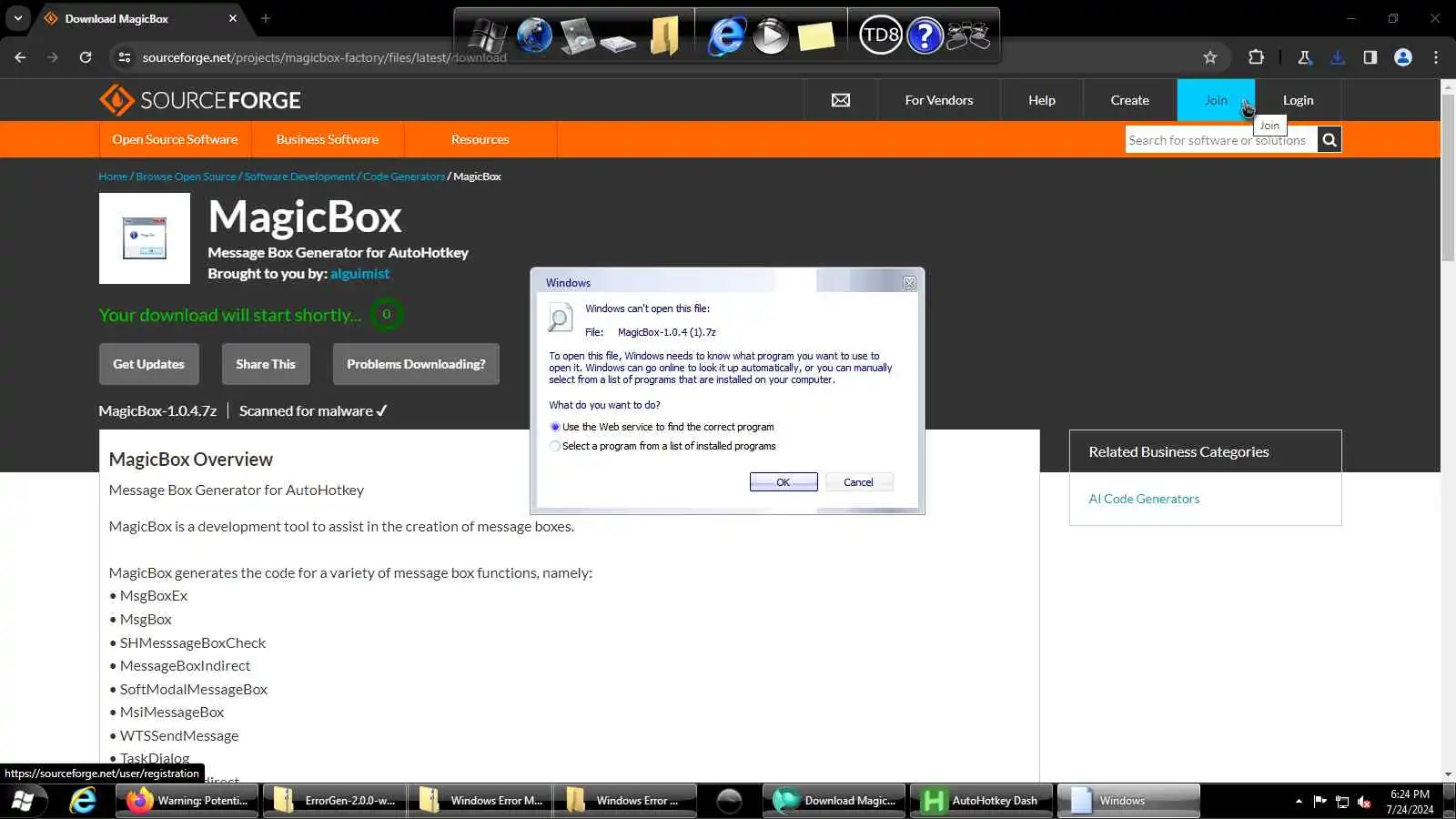Reload the SourceForge page

click(x=86, y=57)
